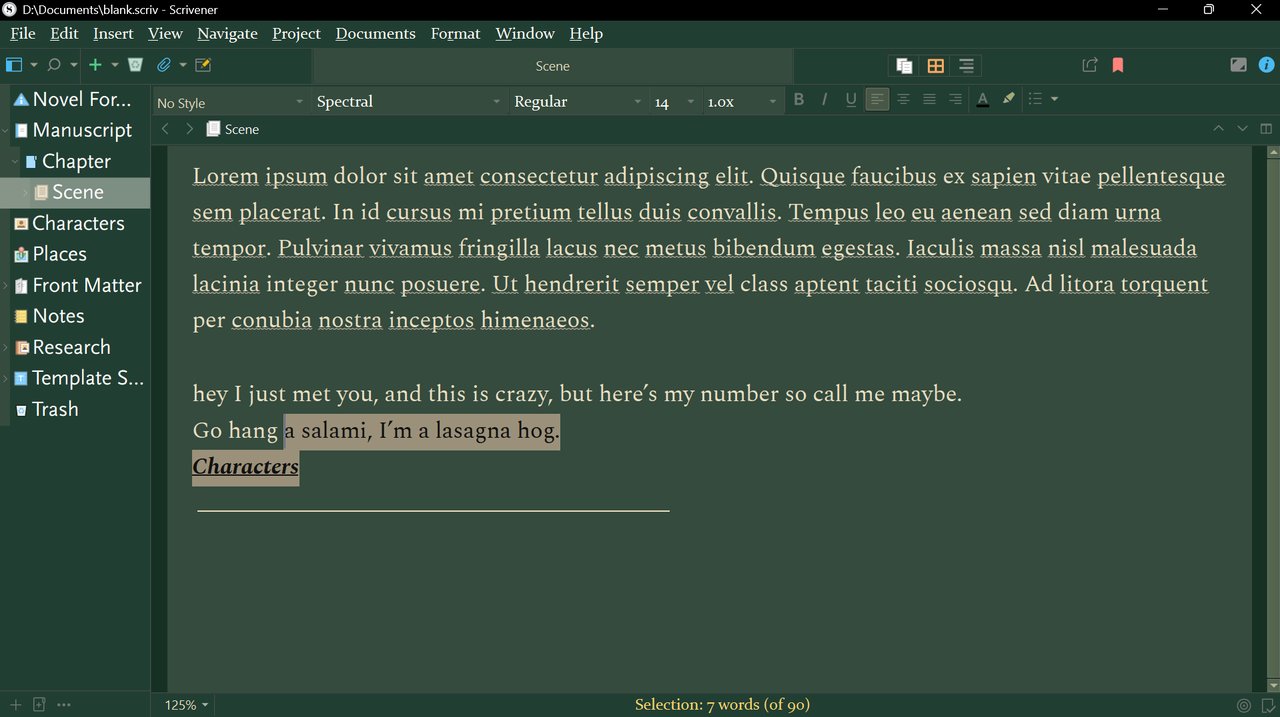Viewport: 1280px width, 717px height.
Task: Open the Edit menu
Action: pos(64,33)
